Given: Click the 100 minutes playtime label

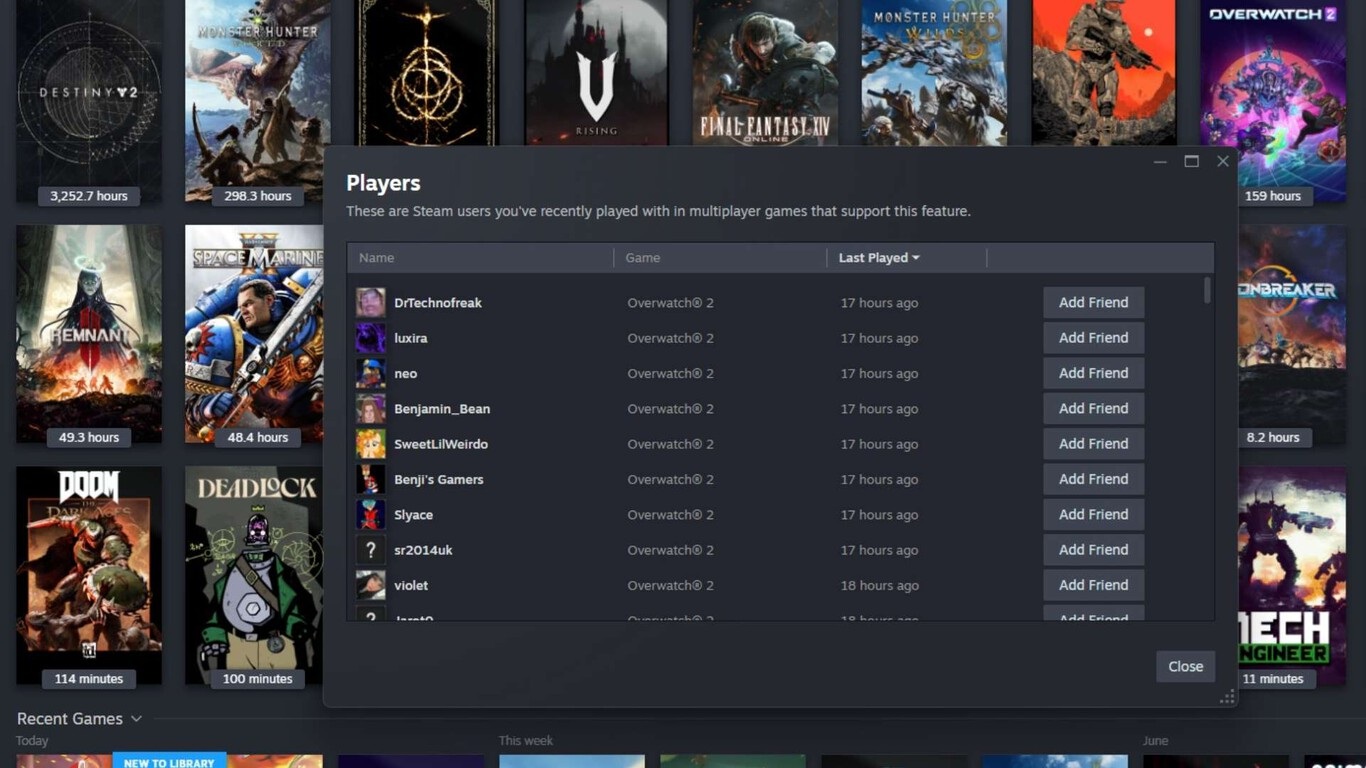Looking at the screenshot, I should pyautogui.click(x=258, y=679).
